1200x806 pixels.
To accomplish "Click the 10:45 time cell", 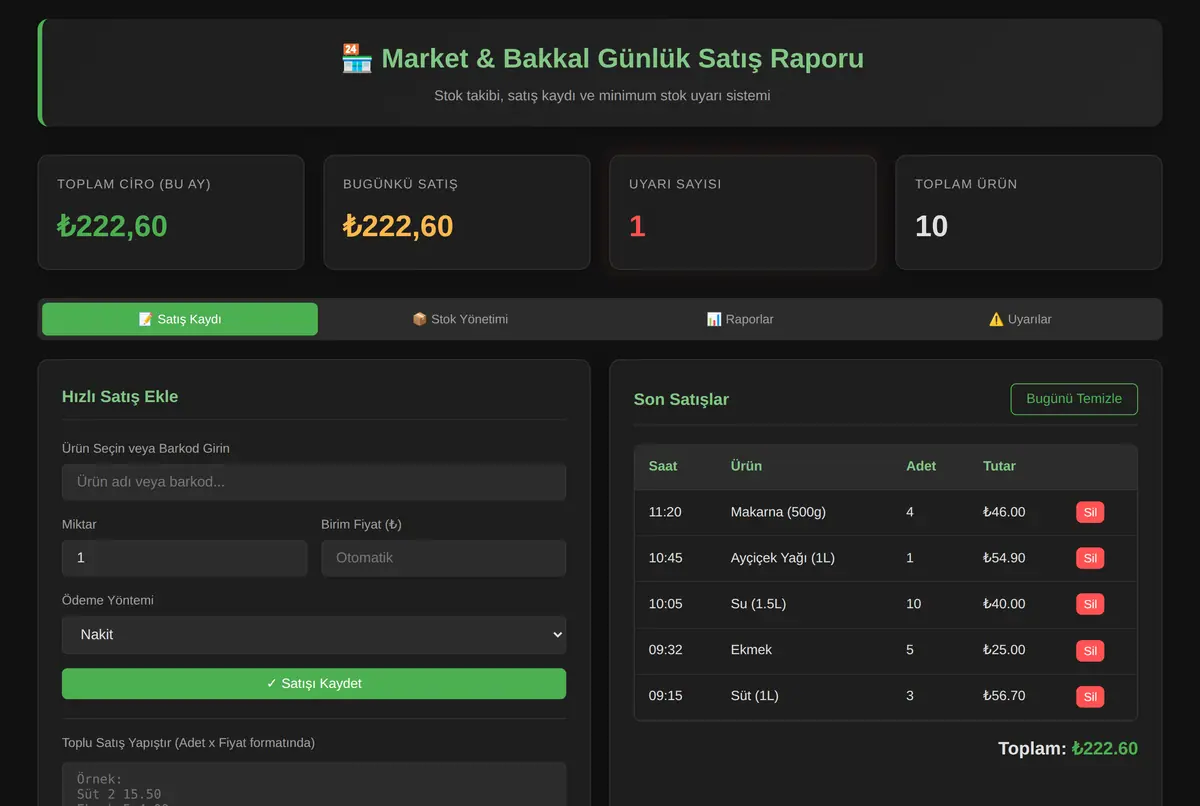I will pyautogui.click(x=665, y=558).
